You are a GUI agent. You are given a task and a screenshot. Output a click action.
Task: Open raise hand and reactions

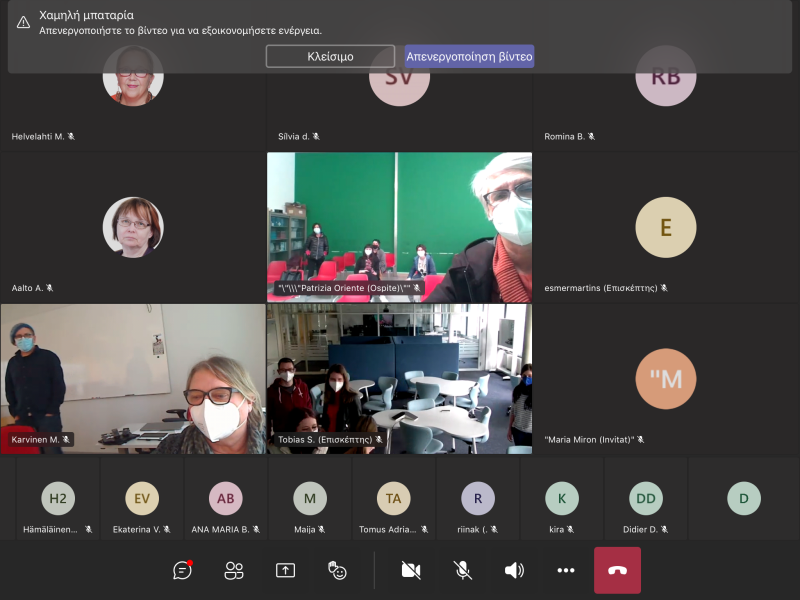click(x=338, y=570)
